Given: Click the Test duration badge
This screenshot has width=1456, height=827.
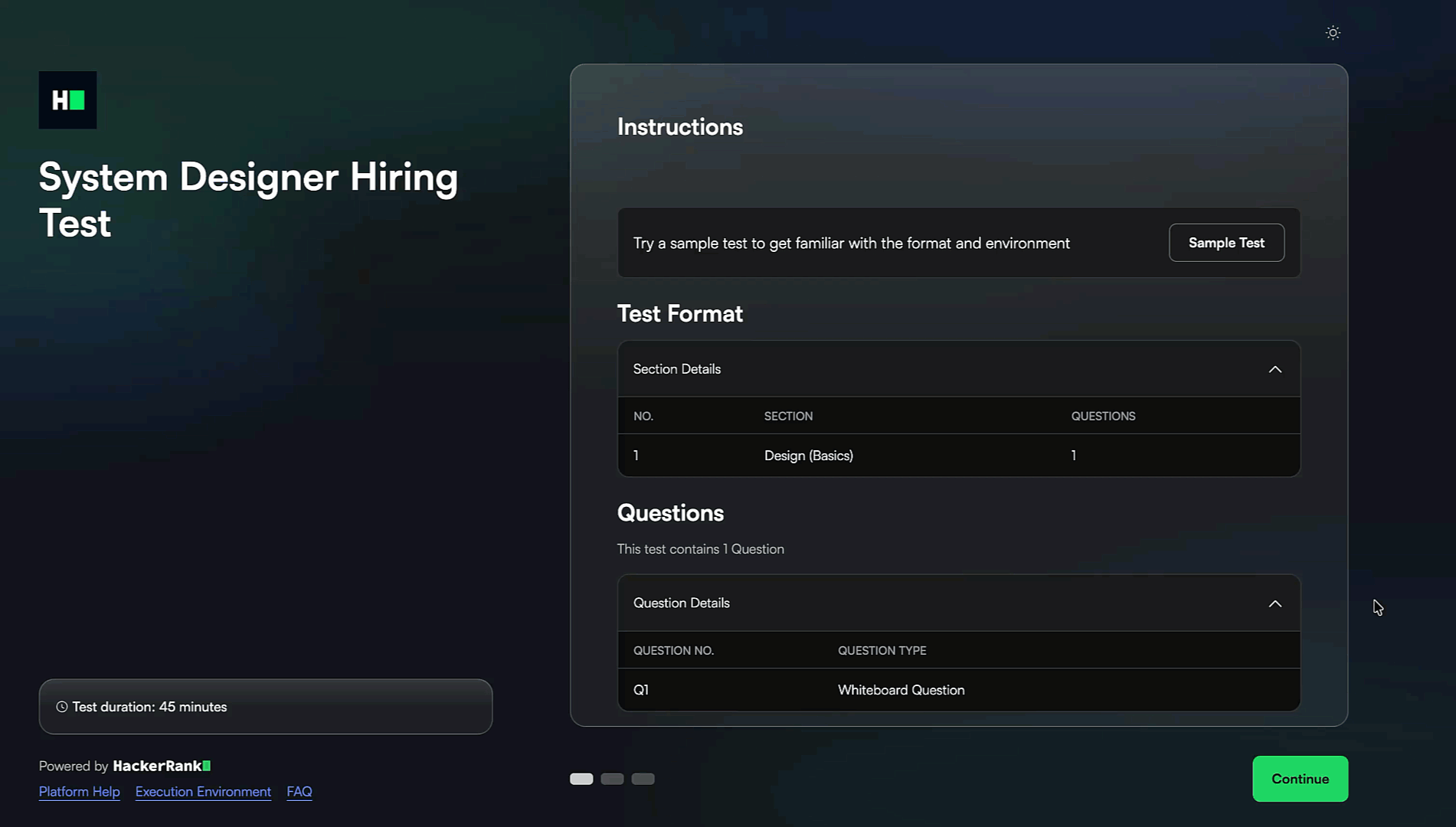Looking at the screenshot, I should (x=266, y=707).
